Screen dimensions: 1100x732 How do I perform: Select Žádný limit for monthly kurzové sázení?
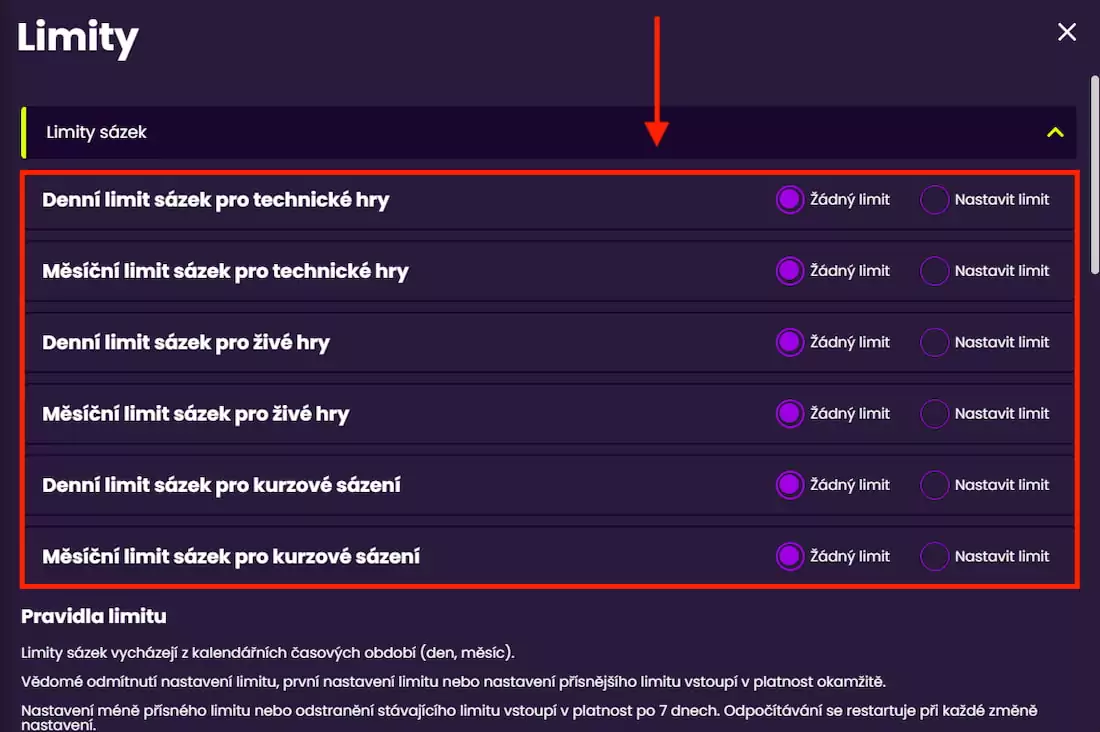pos(790,556)
